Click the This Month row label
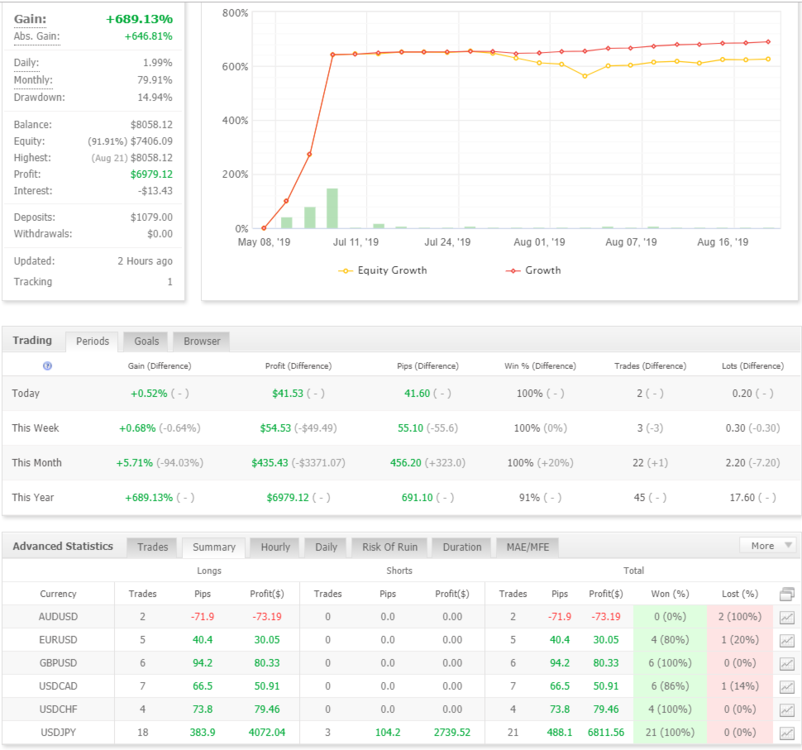The image size is (802, 750). [37, 463]
